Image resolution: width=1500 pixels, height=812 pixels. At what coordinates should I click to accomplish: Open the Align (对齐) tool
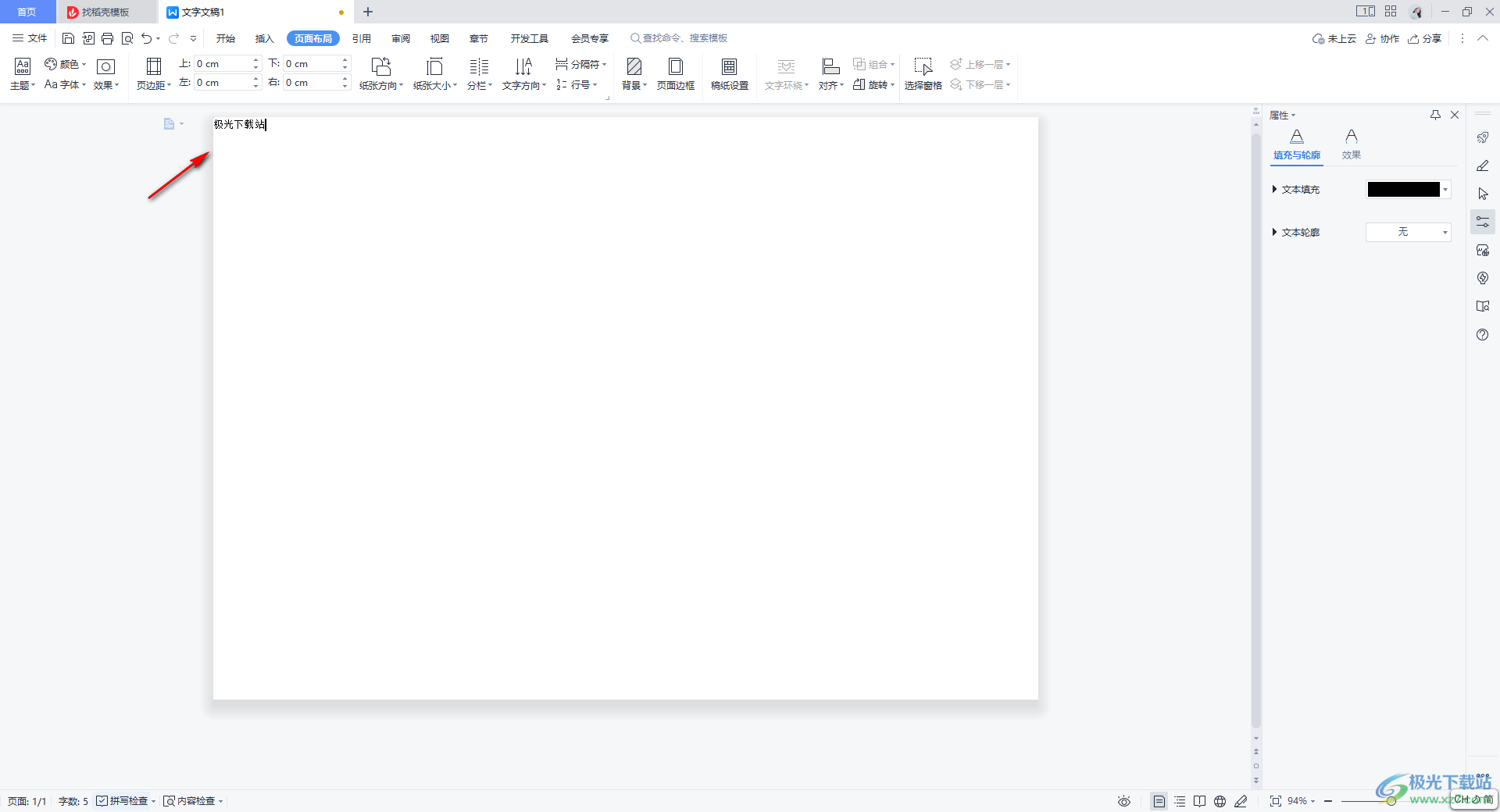point(831,74)
